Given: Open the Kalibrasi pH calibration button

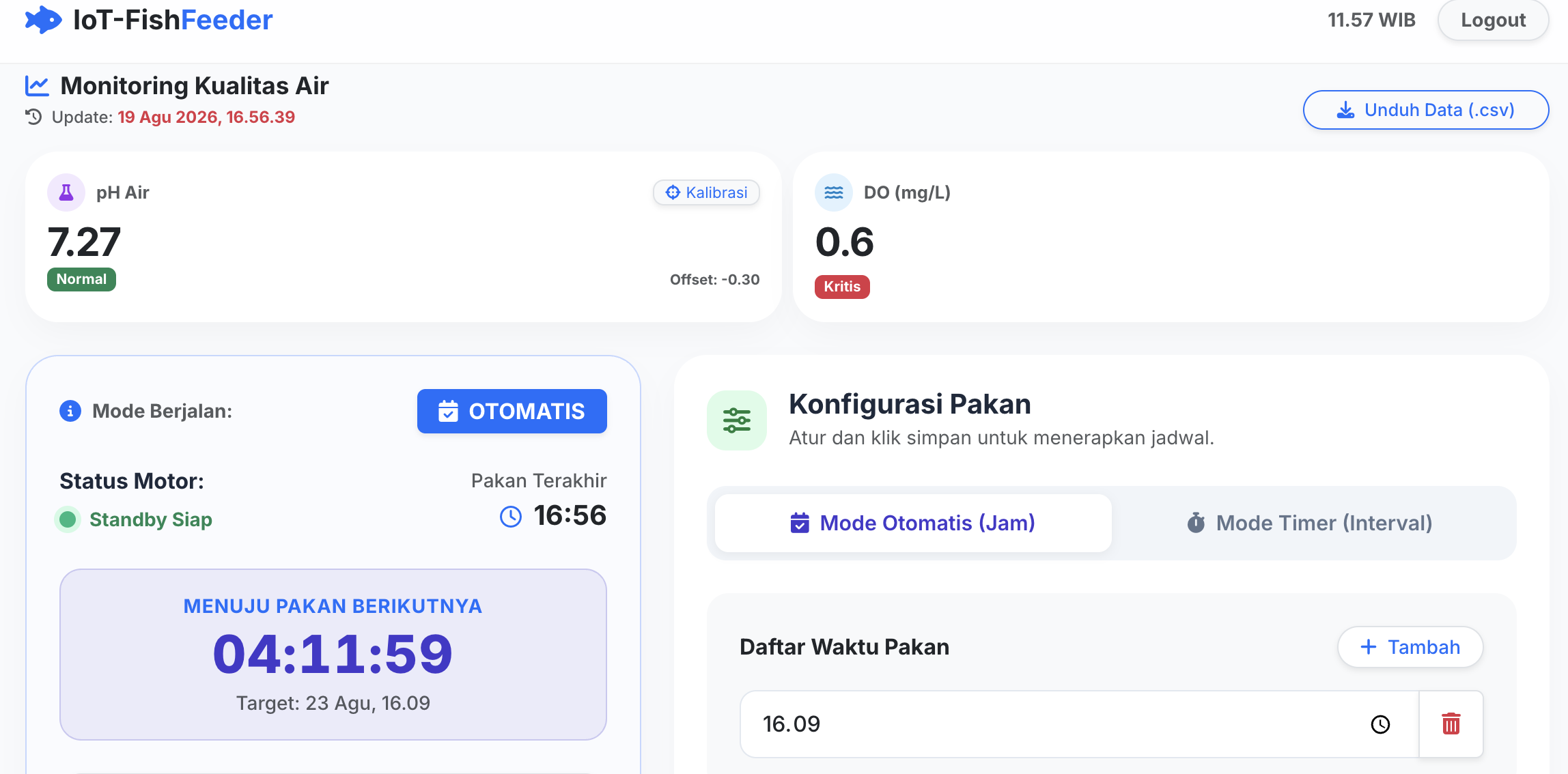Looking at the screenshot, I should (707, 192).
